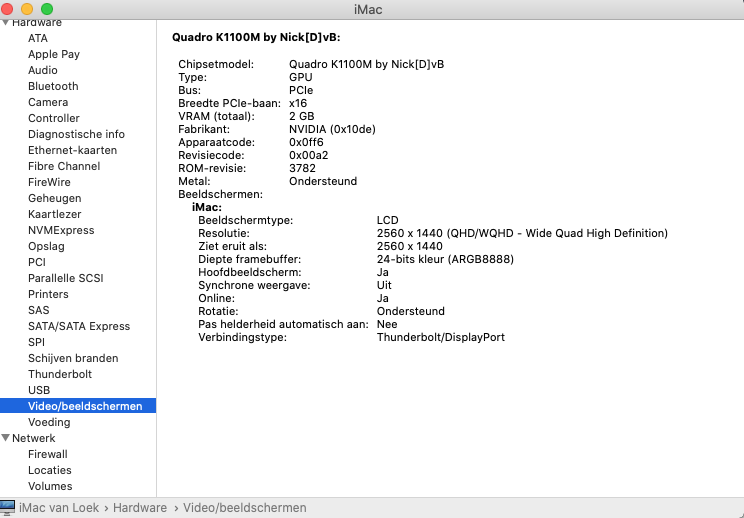Click the 'Ziet eruit als' value '2560 x 1440'
744x518 pixels.
coord(409,246)
